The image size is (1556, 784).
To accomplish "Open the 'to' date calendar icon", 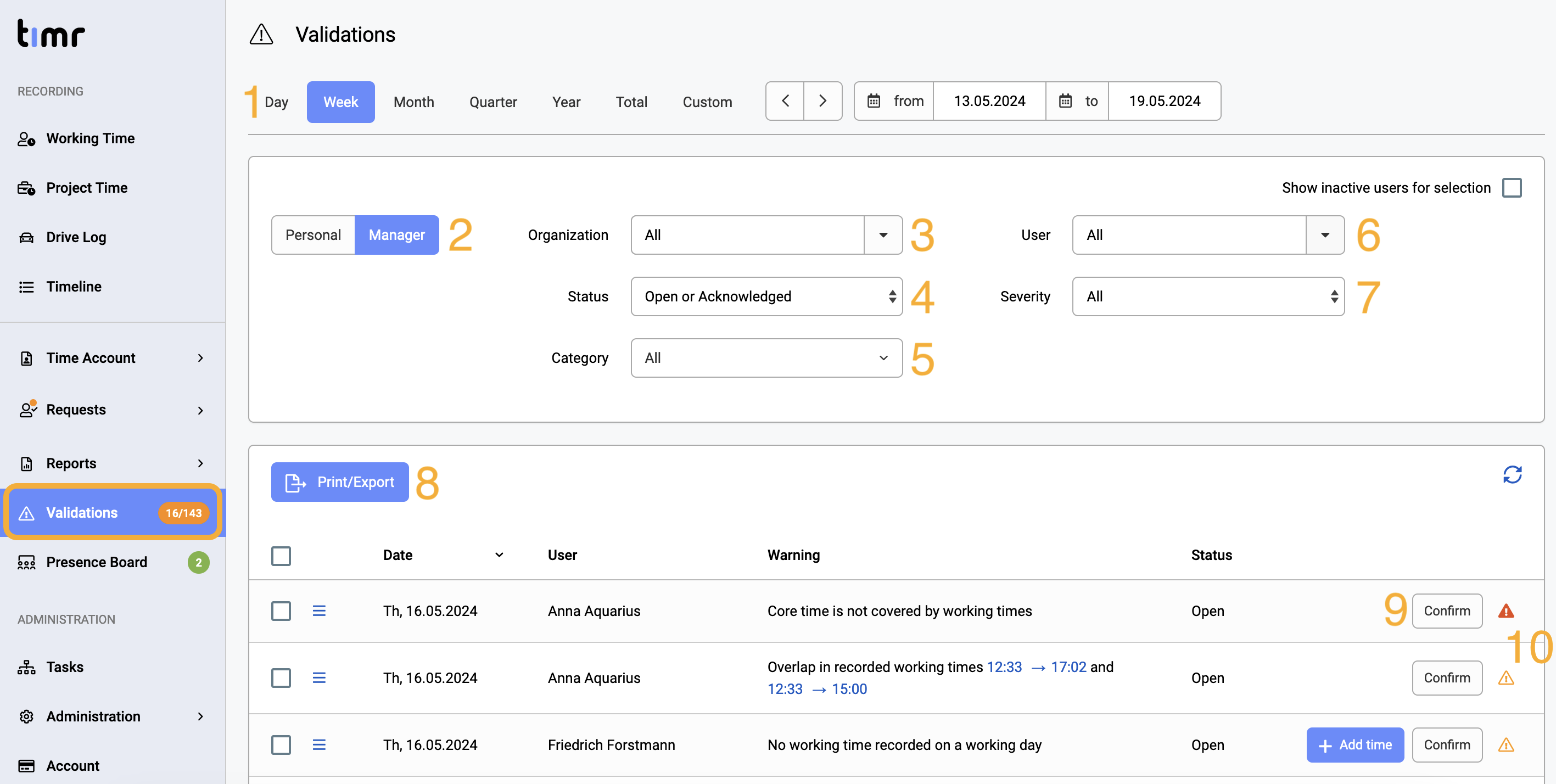I will (x=1066, y=101).
